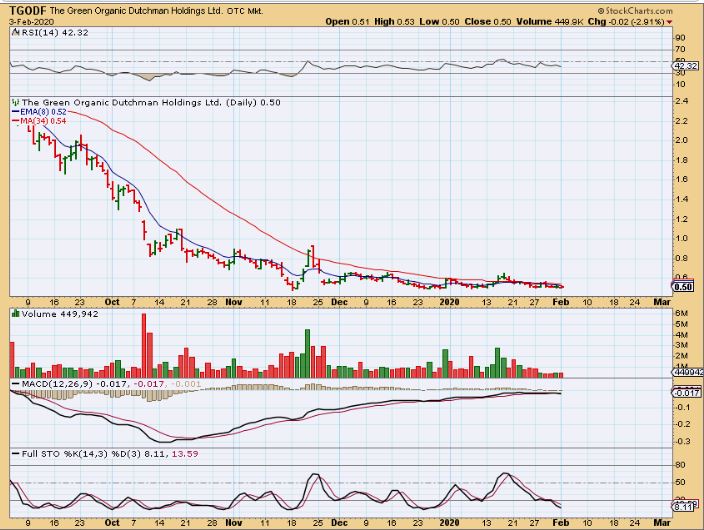Click the black MACD legend line marker
Screen dimensions: 704x530
pyautogui.click(x=16, y=384)
